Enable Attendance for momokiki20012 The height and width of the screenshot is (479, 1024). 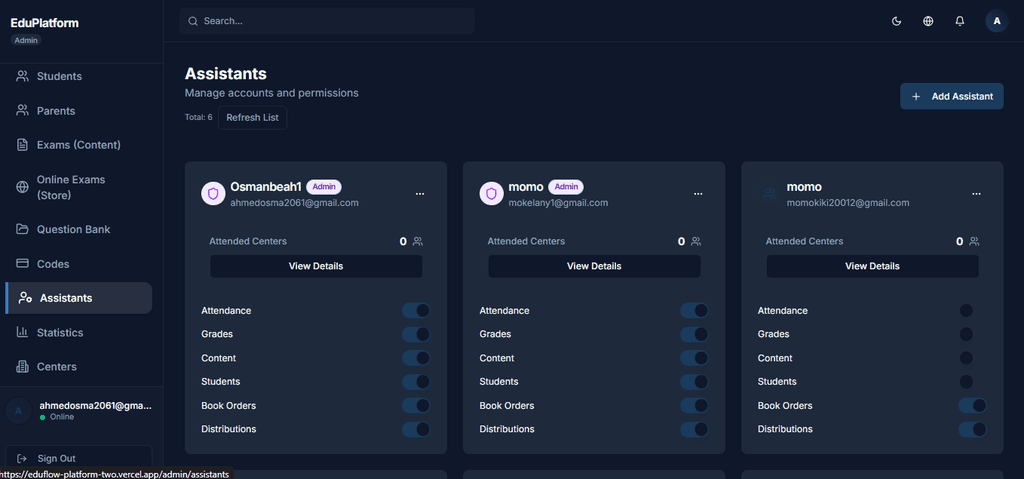click(972, 310)
